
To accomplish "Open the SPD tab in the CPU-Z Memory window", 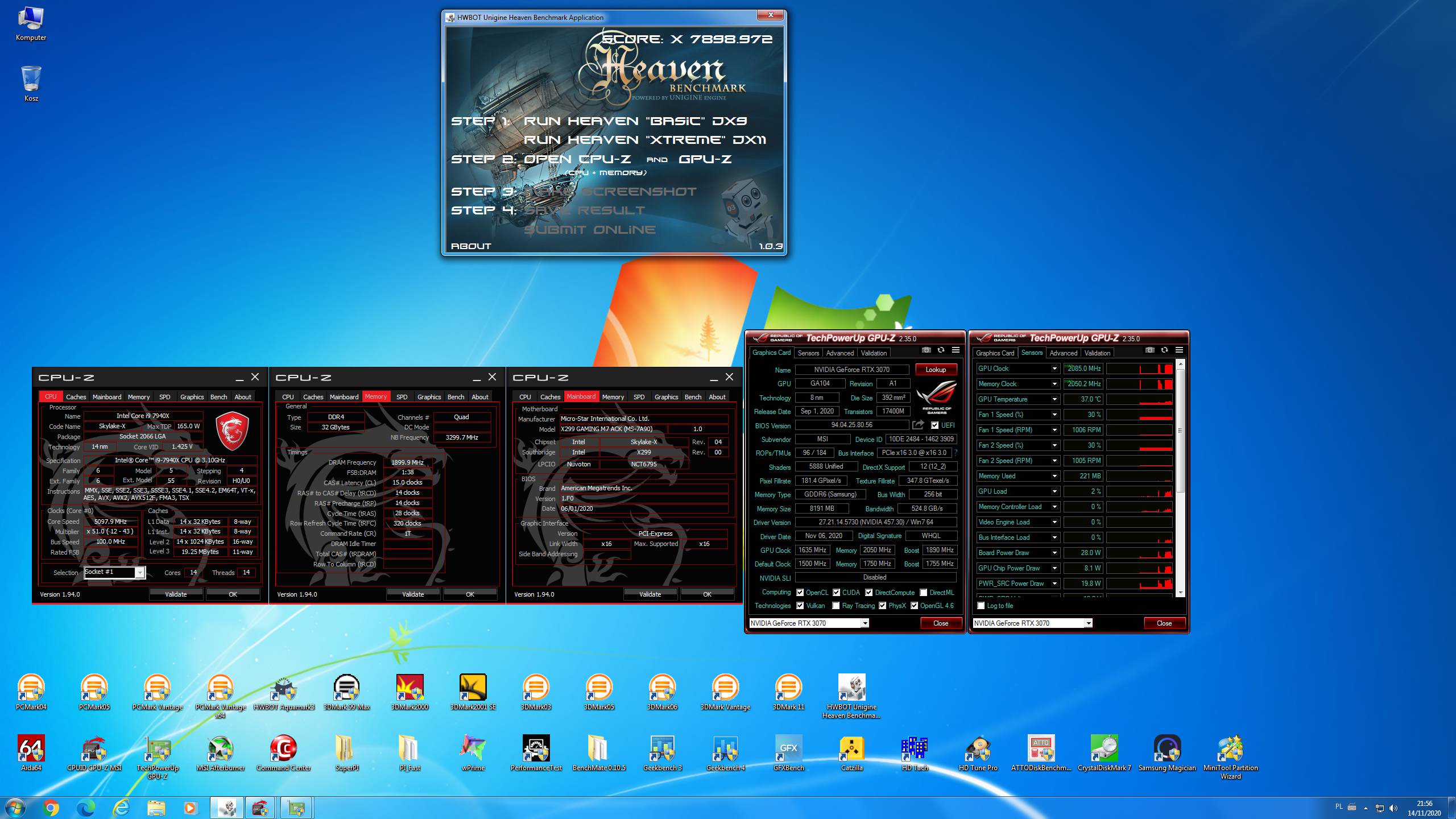I will coord(402,397).
